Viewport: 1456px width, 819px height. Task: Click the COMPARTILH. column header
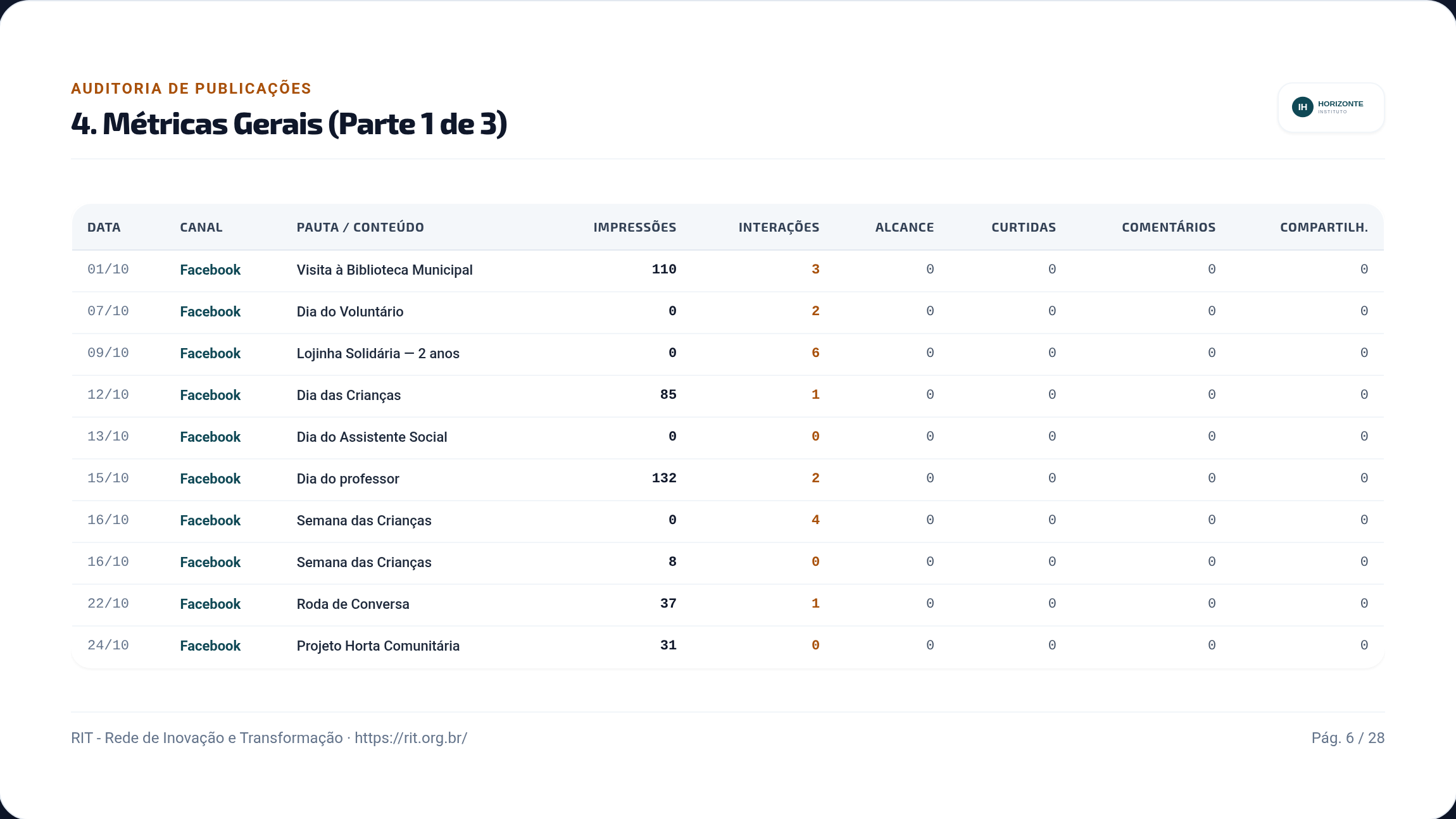click(x=1324, y=227)
